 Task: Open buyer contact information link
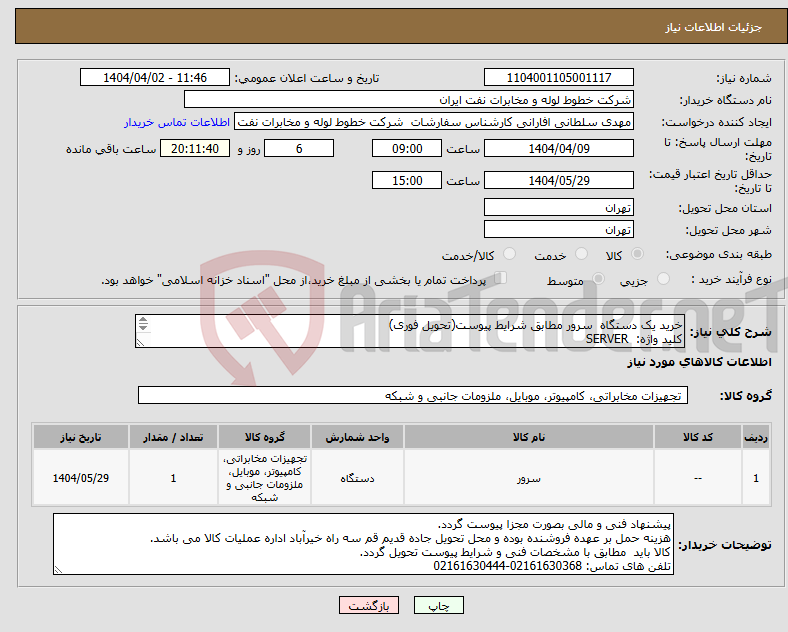point(177,122)
